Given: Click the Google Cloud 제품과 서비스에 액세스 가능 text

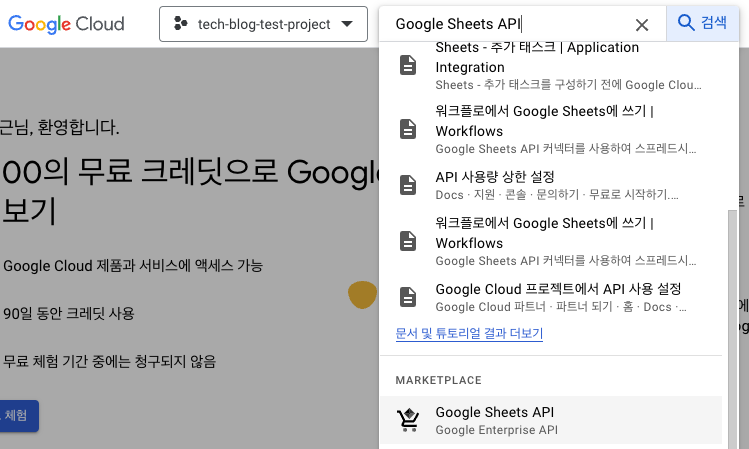Looking at the screenshot, I should (133, 266).
